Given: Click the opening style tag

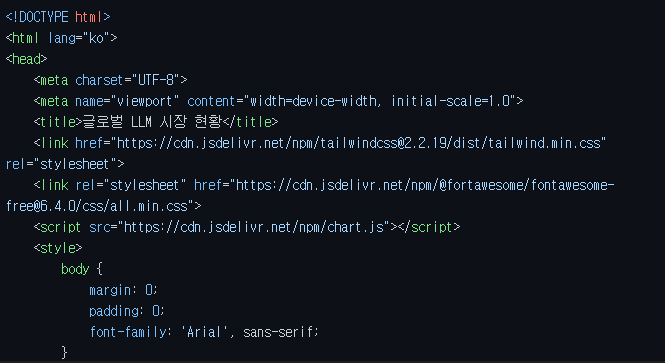Looking at the screenshot, I should (58, 248).
